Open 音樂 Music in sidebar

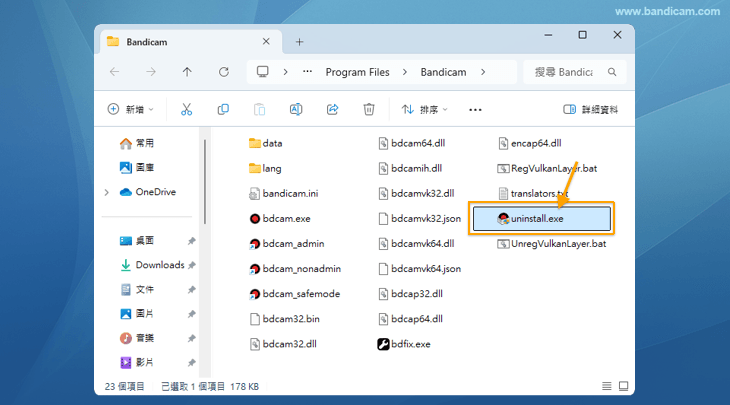[x=137, y=338]
